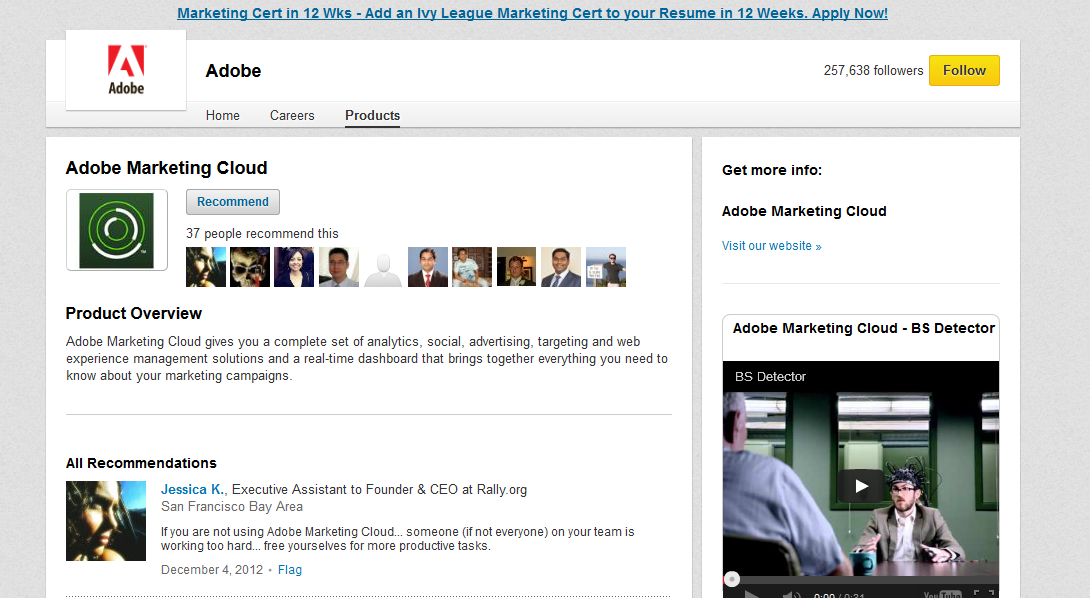Screen dimensions: 1090x598
Task: Open the smiling dark-haired woman recommender photo
Action: tap(294, 267)
